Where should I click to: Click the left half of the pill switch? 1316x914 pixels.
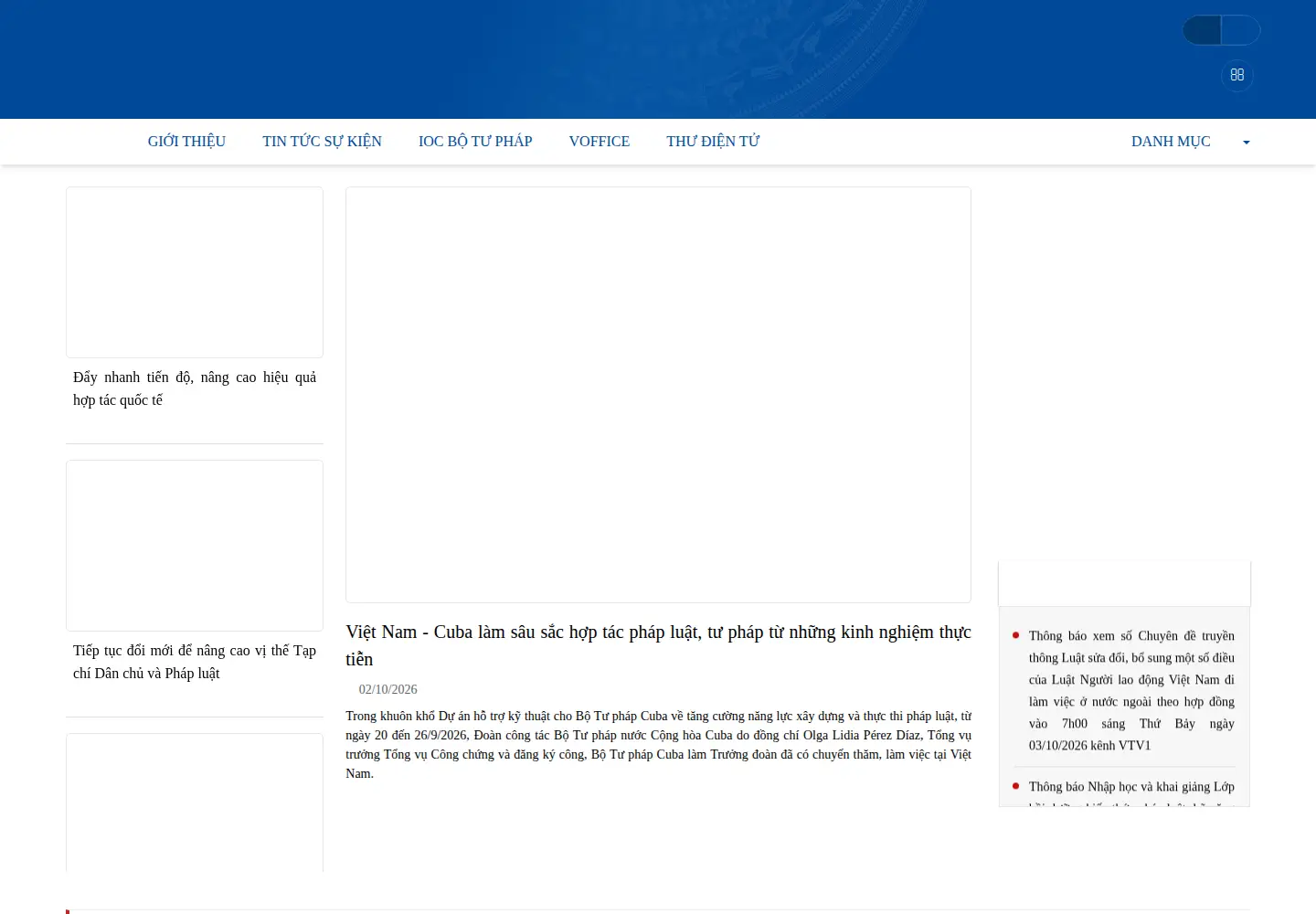(x=1202, y=30)
